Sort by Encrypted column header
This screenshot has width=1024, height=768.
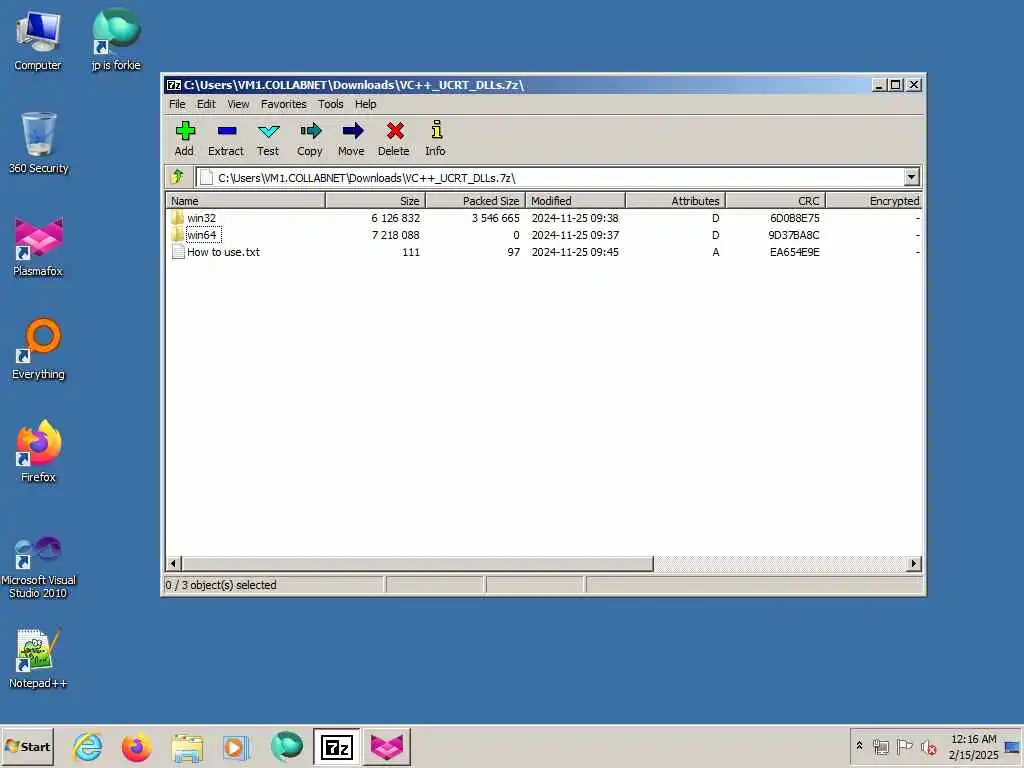tap(874, 200)
